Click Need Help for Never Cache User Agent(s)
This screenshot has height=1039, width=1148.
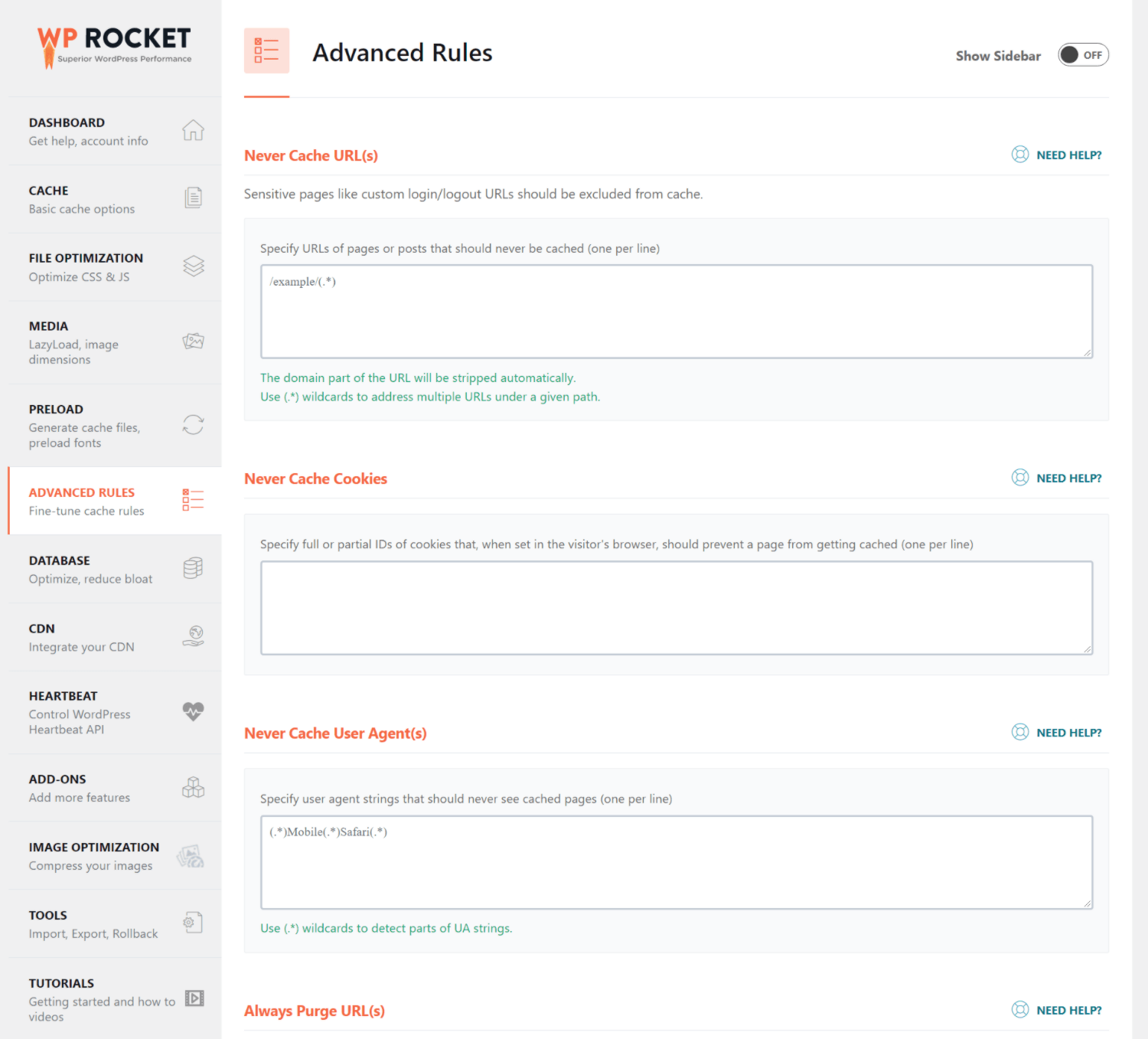1068,733
